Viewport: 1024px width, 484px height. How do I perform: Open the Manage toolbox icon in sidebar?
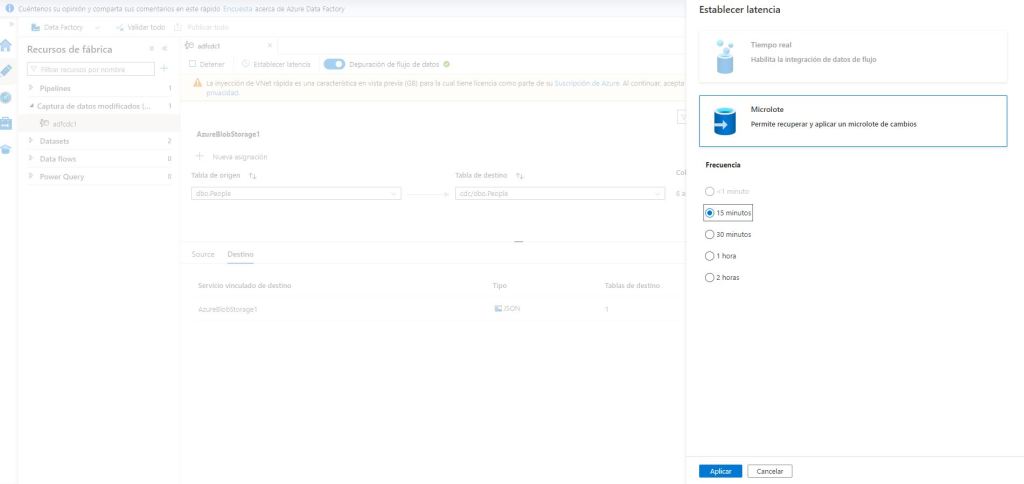point(6,123)
